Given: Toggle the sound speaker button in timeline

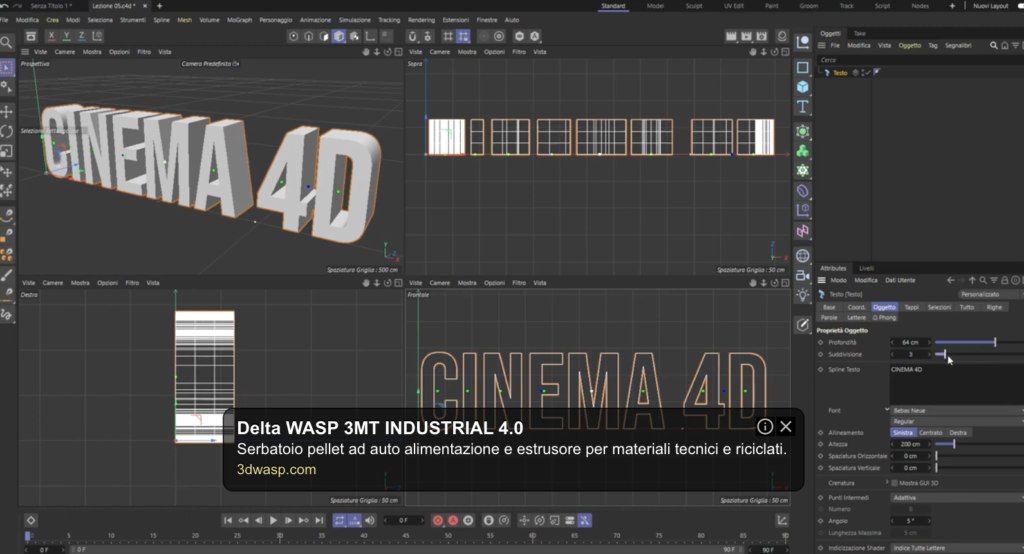Looking at the screenshot, I should (370, 521).
